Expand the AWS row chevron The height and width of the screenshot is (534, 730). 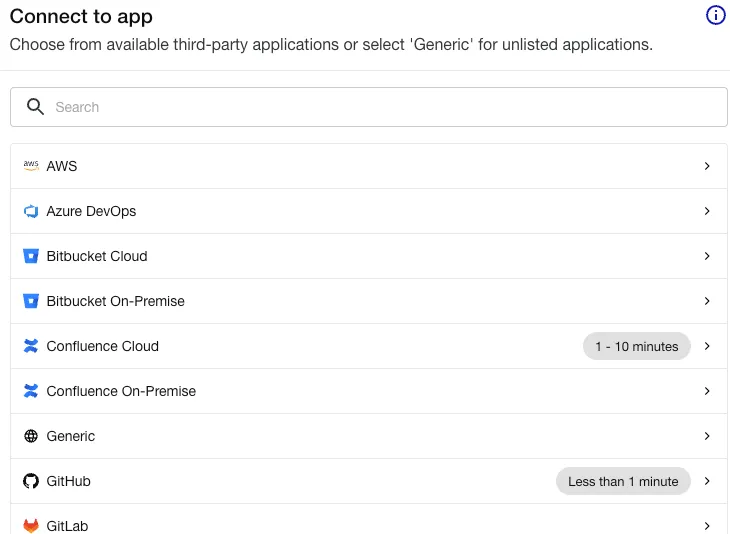coord(707,166)
